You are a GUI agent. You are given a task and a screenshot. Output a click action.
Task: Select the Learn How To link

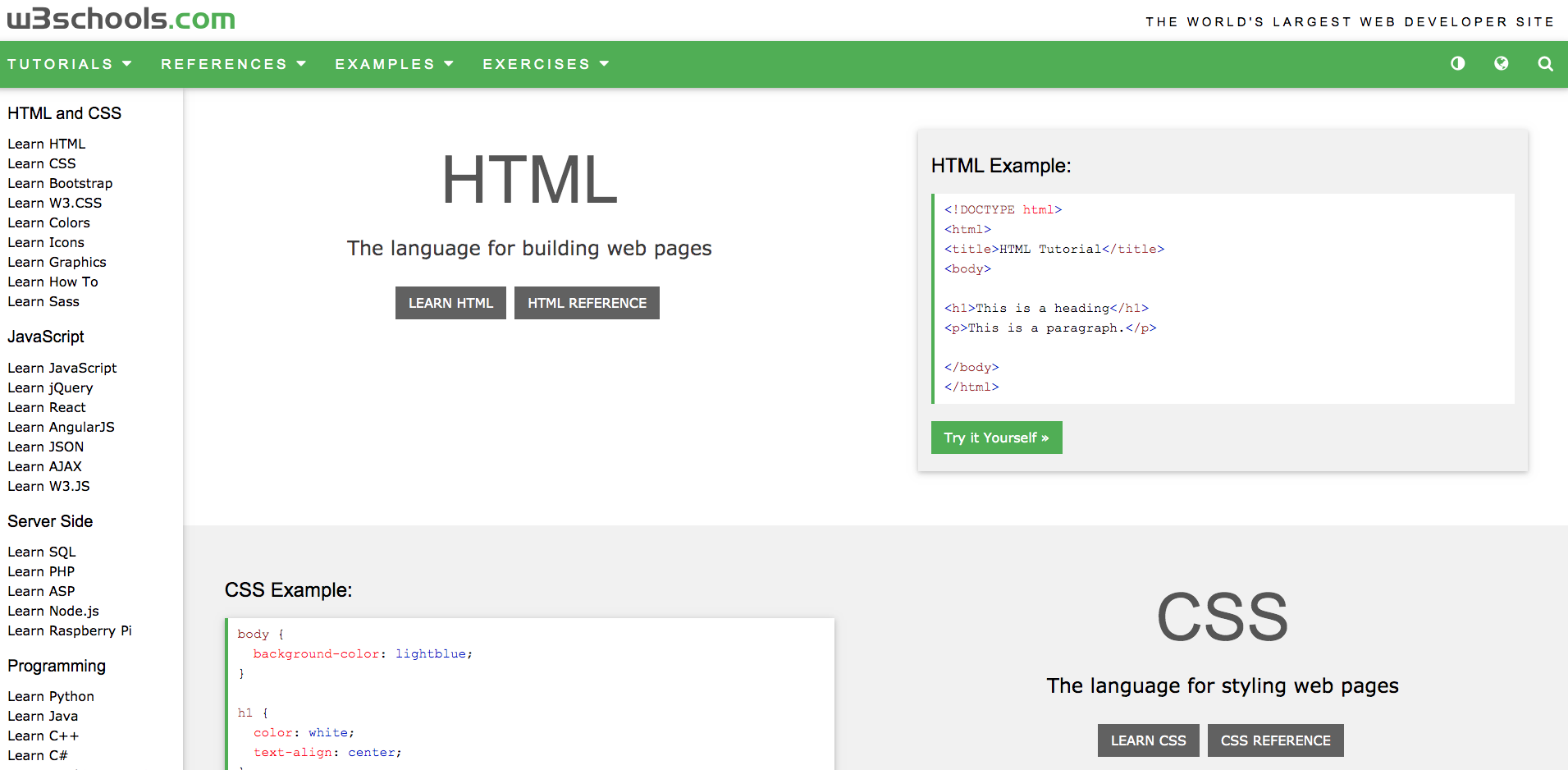coord(53,282)
